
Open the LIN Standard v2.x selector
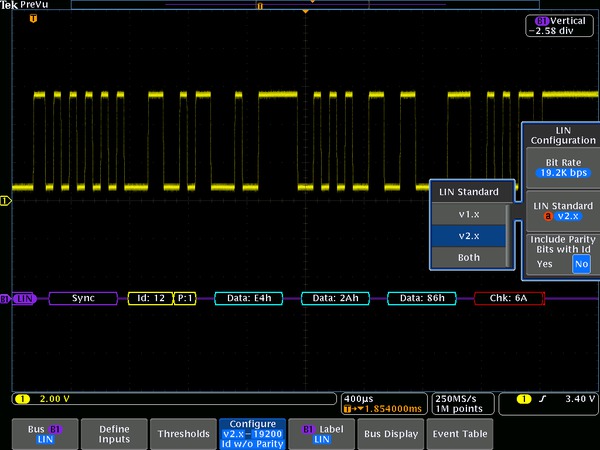pos(561,210)
